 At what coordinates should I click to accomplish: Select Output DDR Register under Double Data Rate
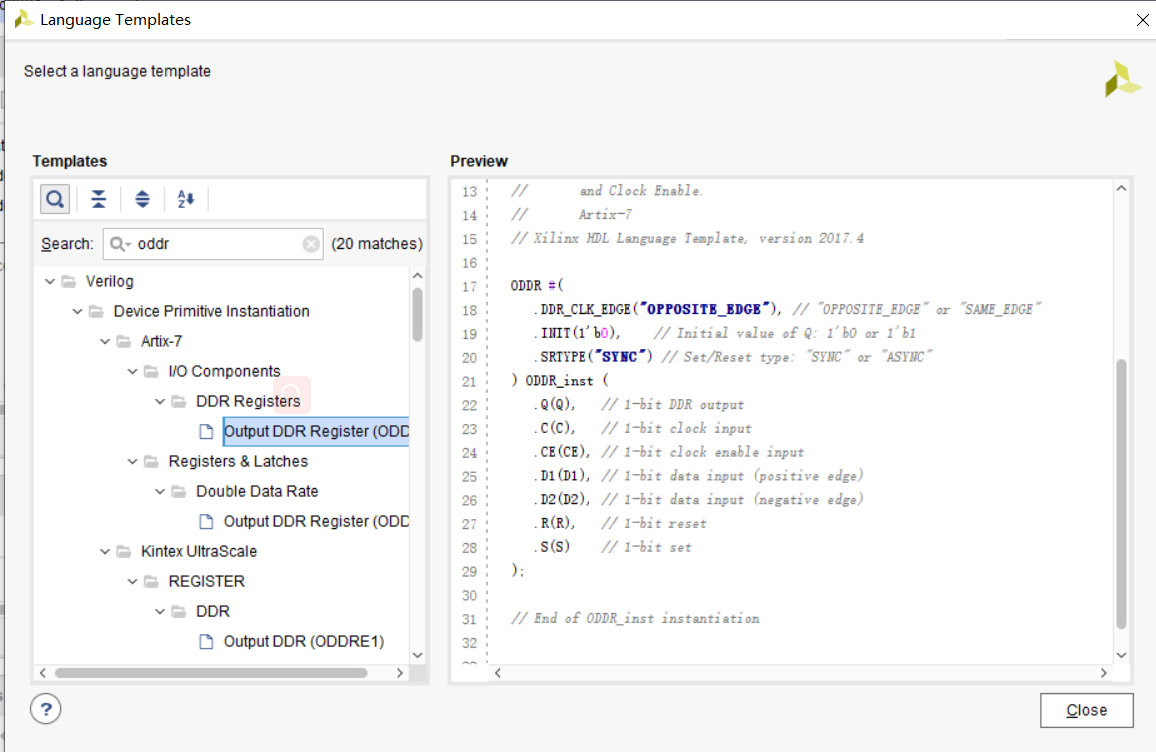click(316, 521)
